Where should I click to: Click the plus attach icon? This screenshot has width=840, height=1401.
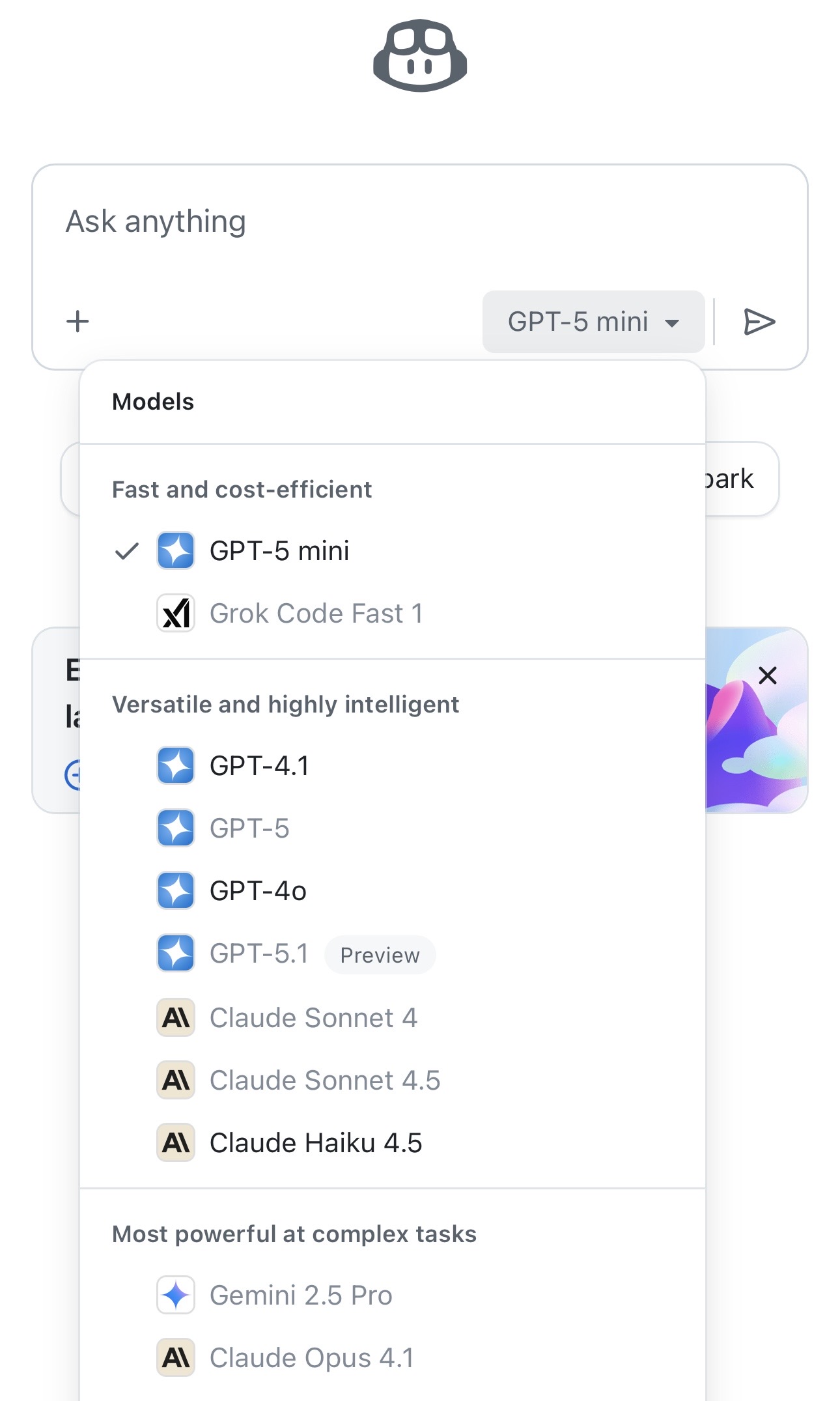point(77,321)
